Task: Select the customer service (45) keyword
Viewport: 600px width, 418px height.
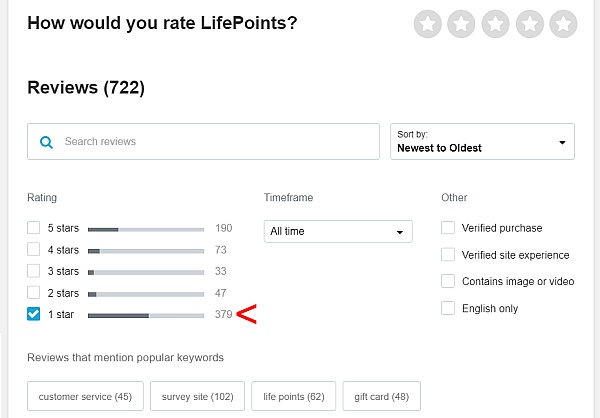Action: (85, 396)
